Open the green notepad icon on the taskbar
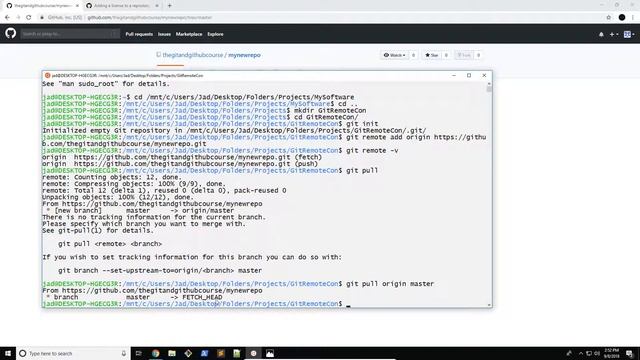The image size is (640, 360). click(237, 353)
